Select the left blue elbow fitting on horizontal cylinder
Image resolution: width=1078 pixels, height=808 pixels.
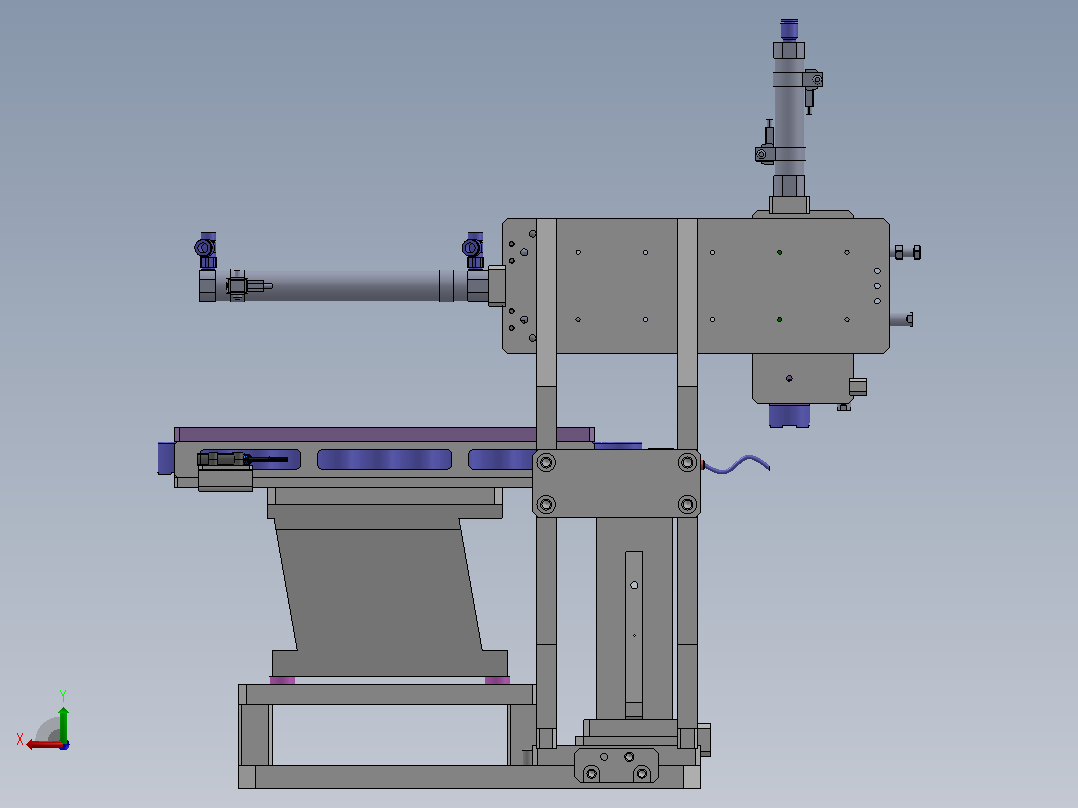(x=206, y=250)
